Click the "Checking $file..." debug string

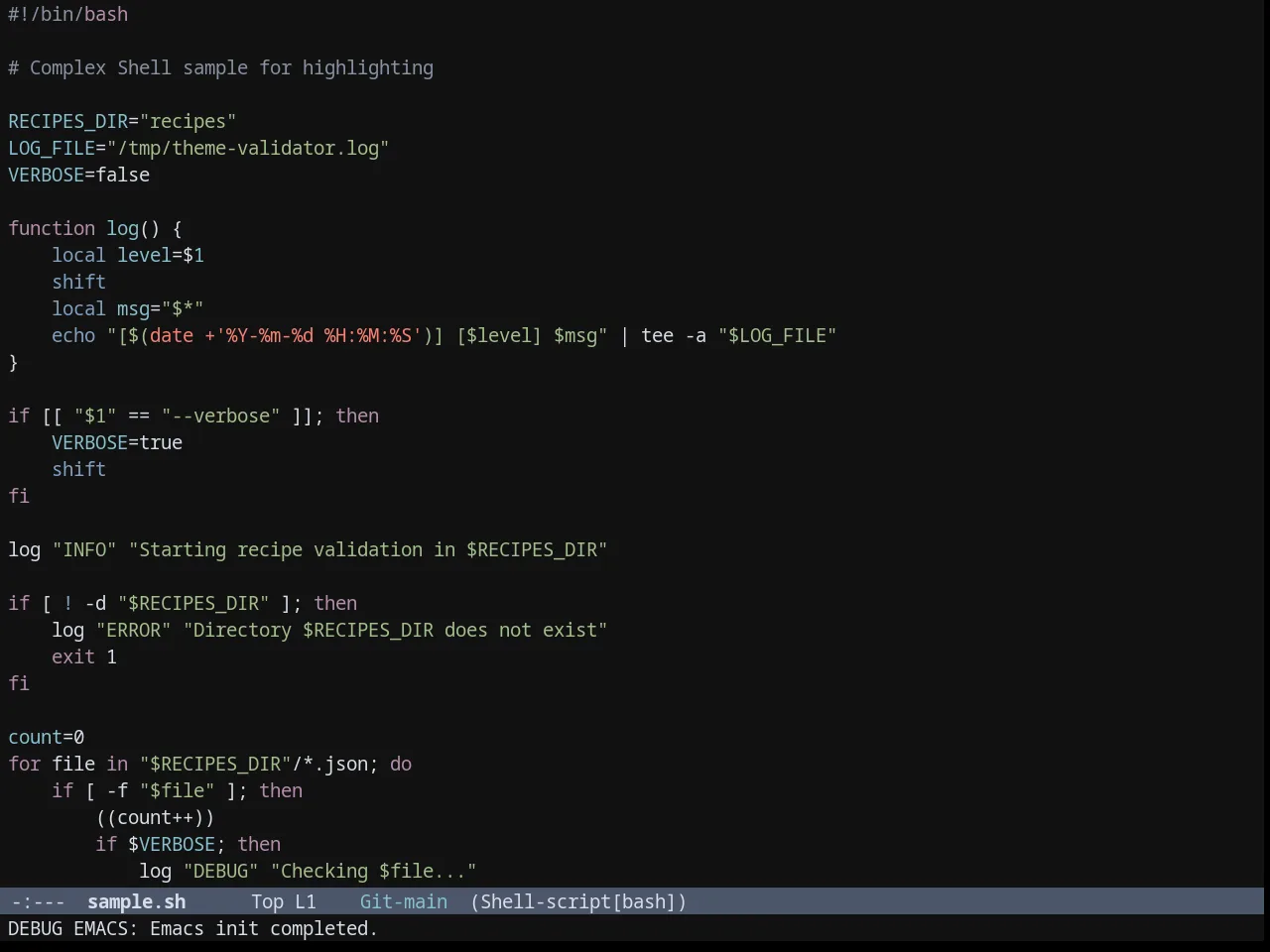click(374, 871)
